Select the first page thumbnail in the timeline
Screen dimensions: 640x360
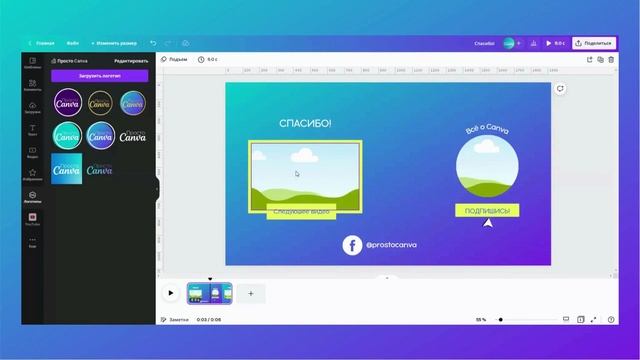click(210, 293)
